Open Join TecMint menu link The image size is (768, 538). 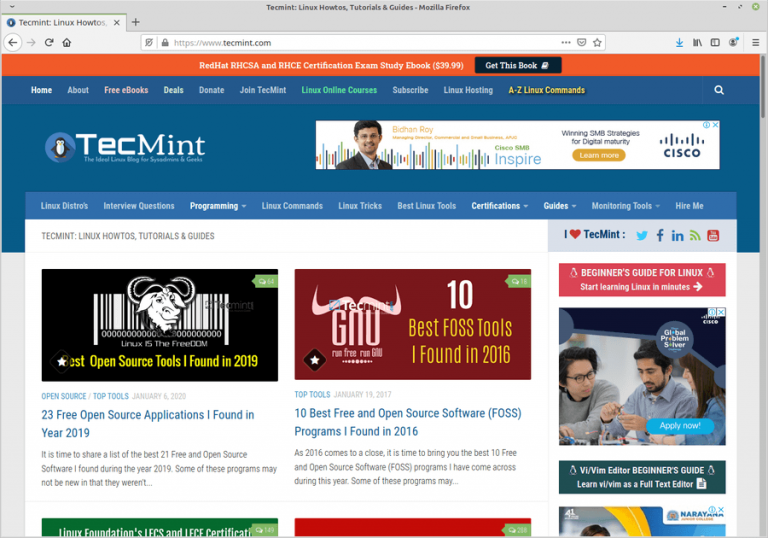click(x=263, y=90)
